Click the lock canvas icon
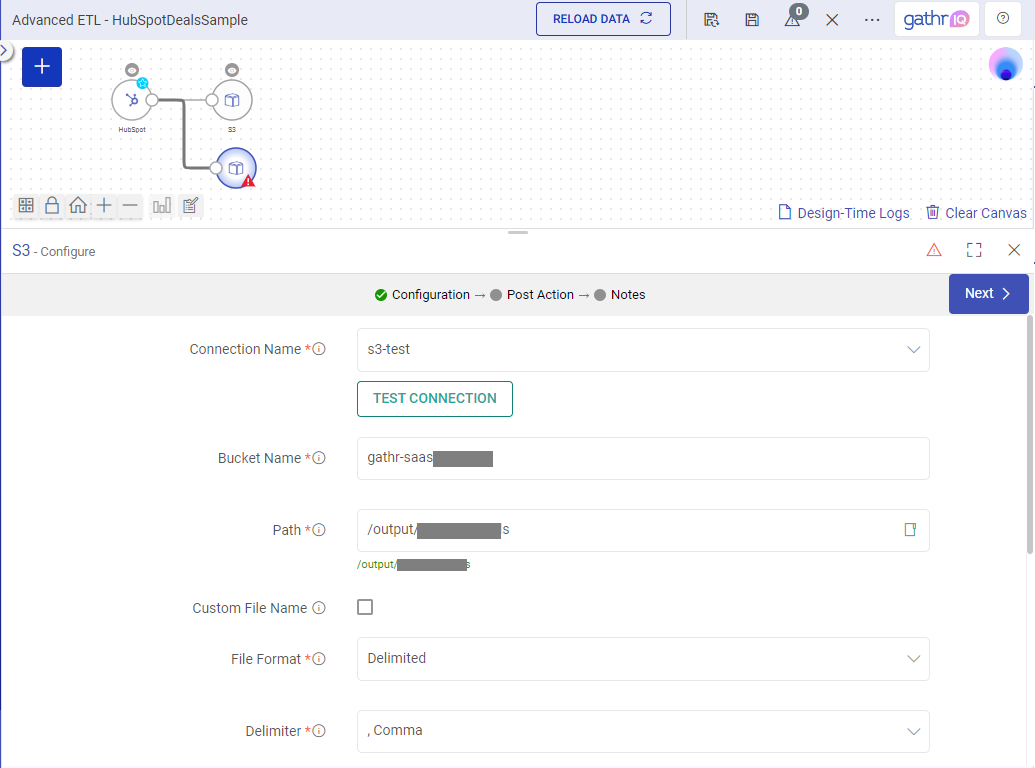 tap(52, 206)
